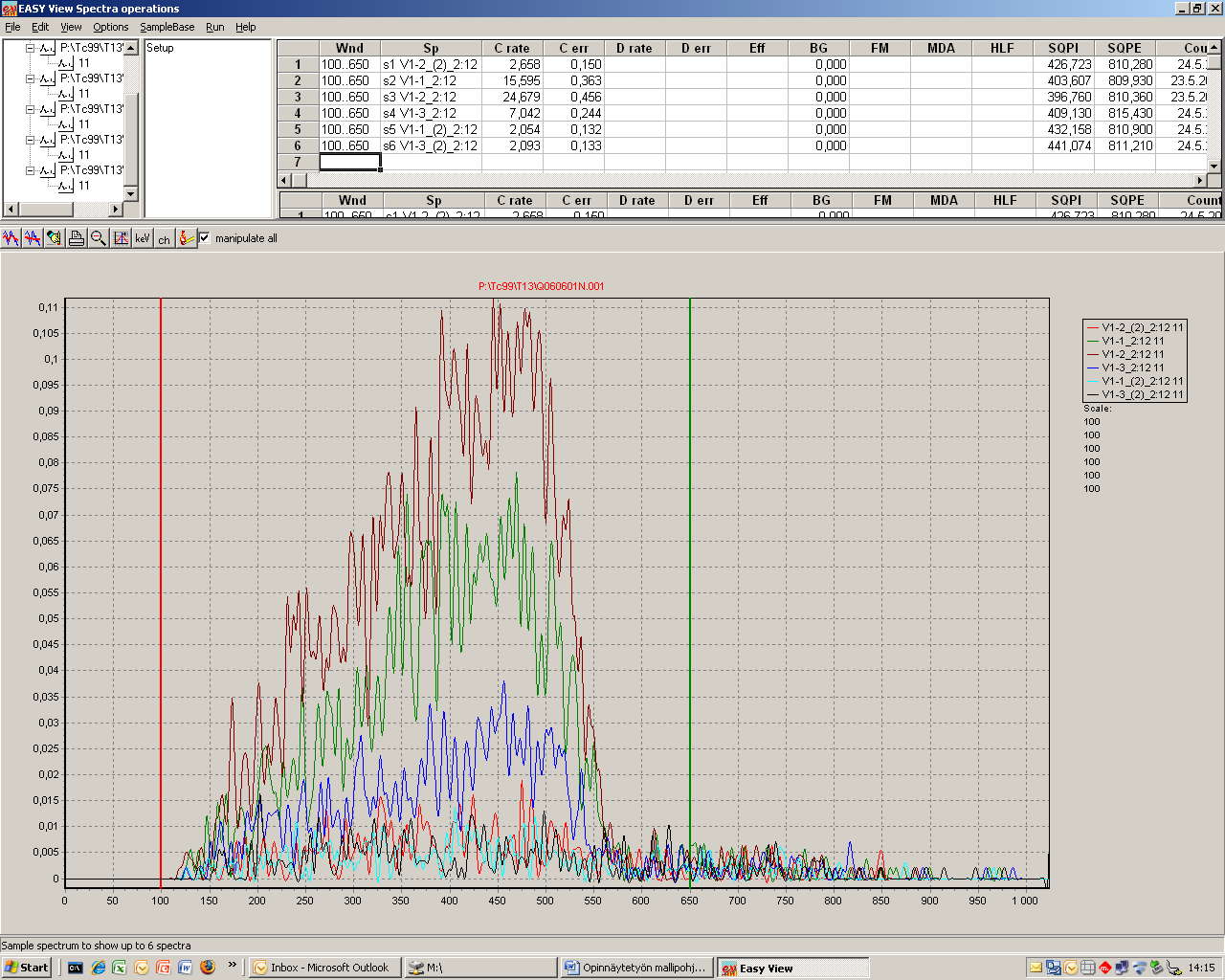Switch the axis to keV units
1225x980 pixels.
tap(143, 238)
